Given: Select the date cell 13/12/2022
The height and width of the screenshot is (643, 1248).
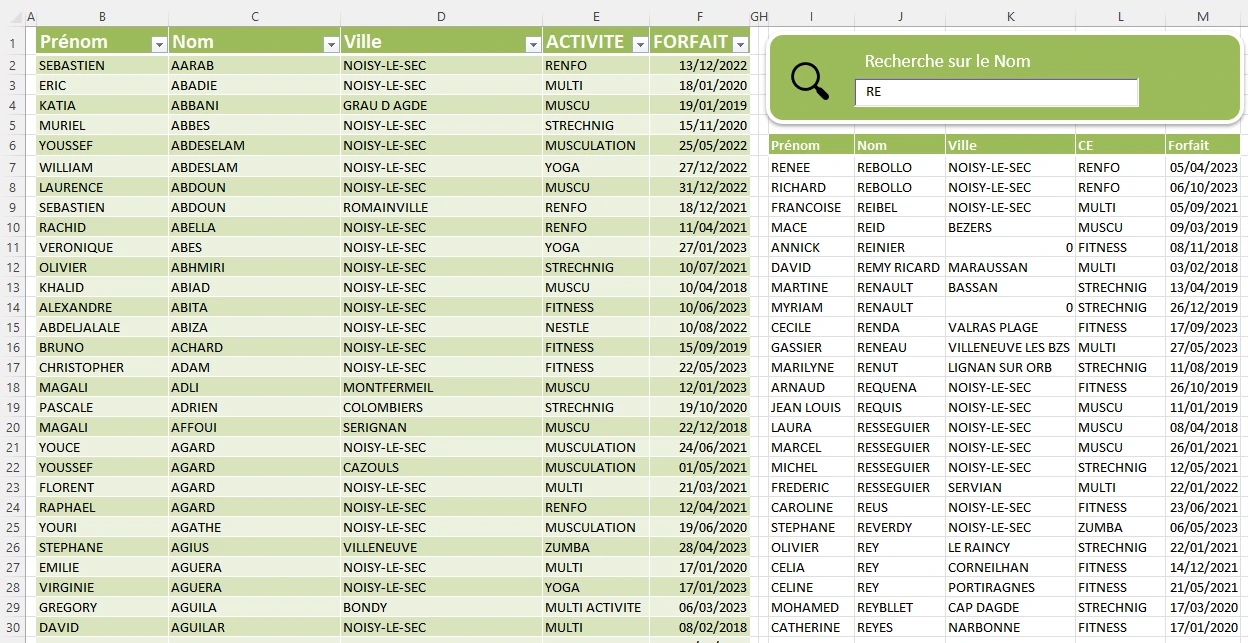Looking at the screenshot, I should [x=712, y=65].
